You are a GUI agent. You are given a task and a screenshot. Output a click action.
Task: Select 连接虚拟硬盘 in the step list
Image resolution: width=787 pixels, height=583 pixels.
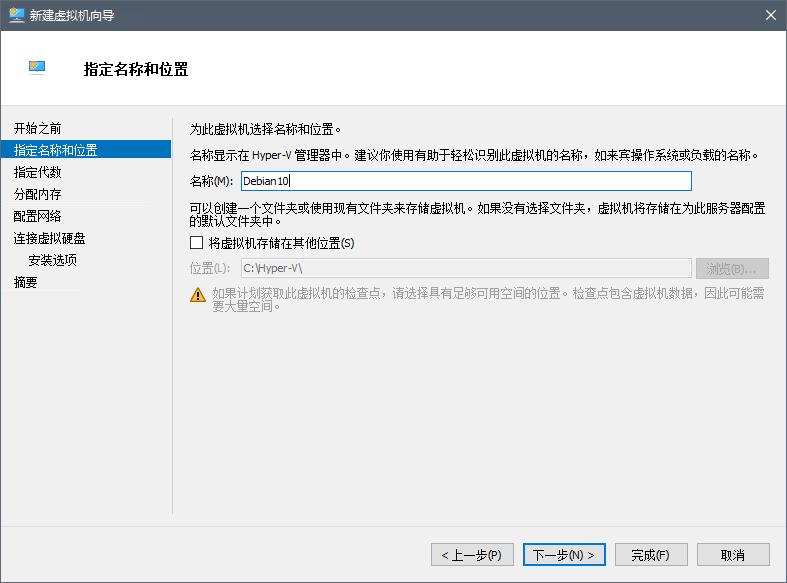point(50,238)
